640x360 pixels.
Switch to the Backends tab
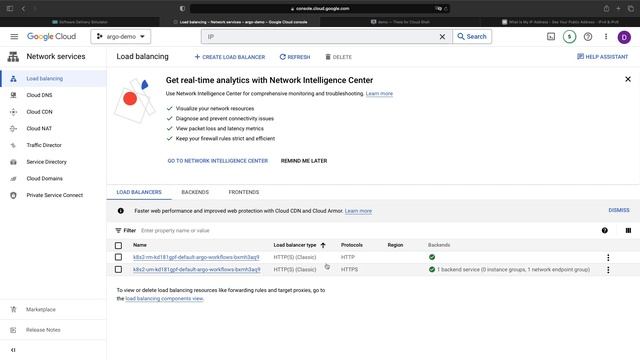click(195, 192)
